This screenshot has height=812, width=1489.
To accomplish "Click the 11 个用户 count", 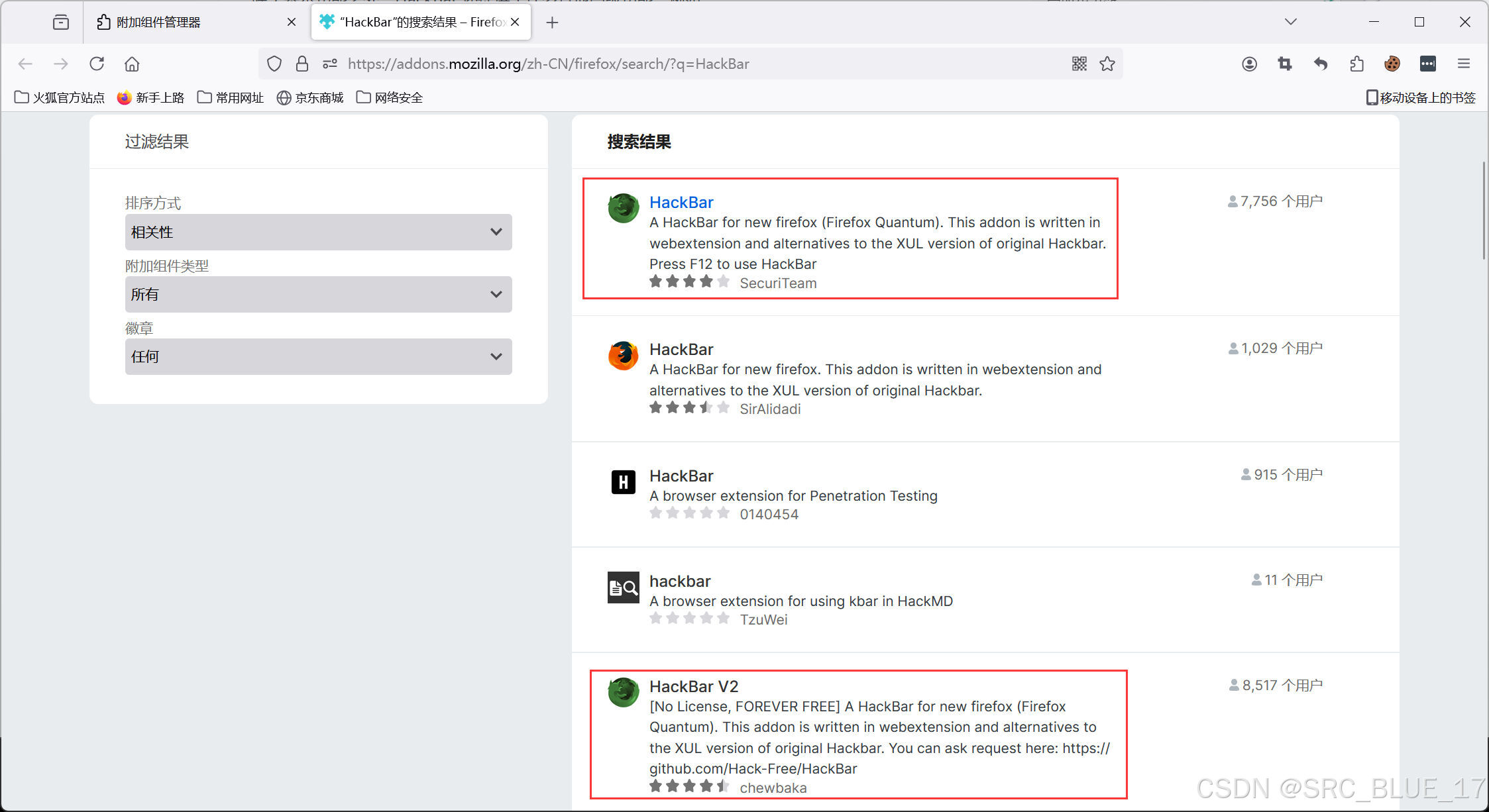I will point(1287,580).
